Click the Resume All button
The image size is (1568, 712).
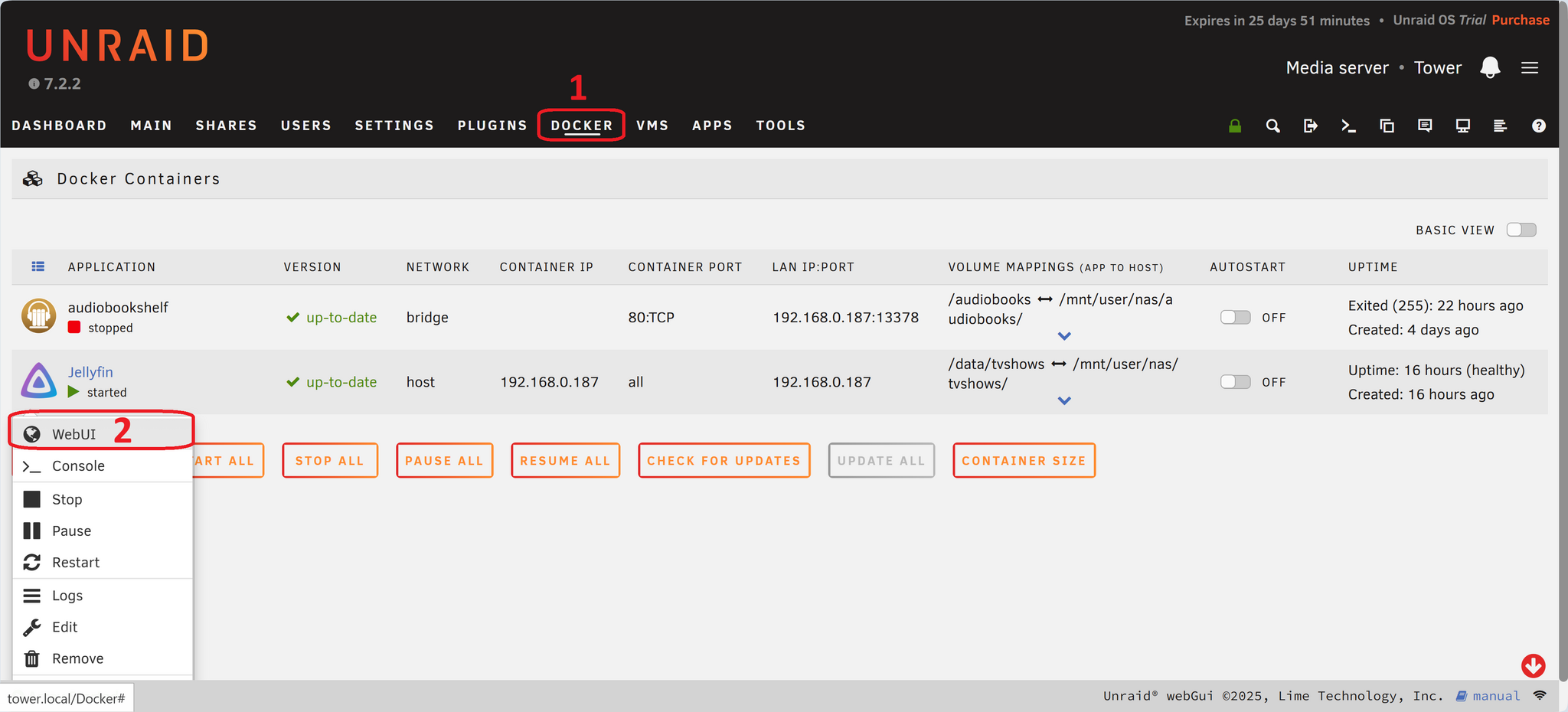[565, 460]
